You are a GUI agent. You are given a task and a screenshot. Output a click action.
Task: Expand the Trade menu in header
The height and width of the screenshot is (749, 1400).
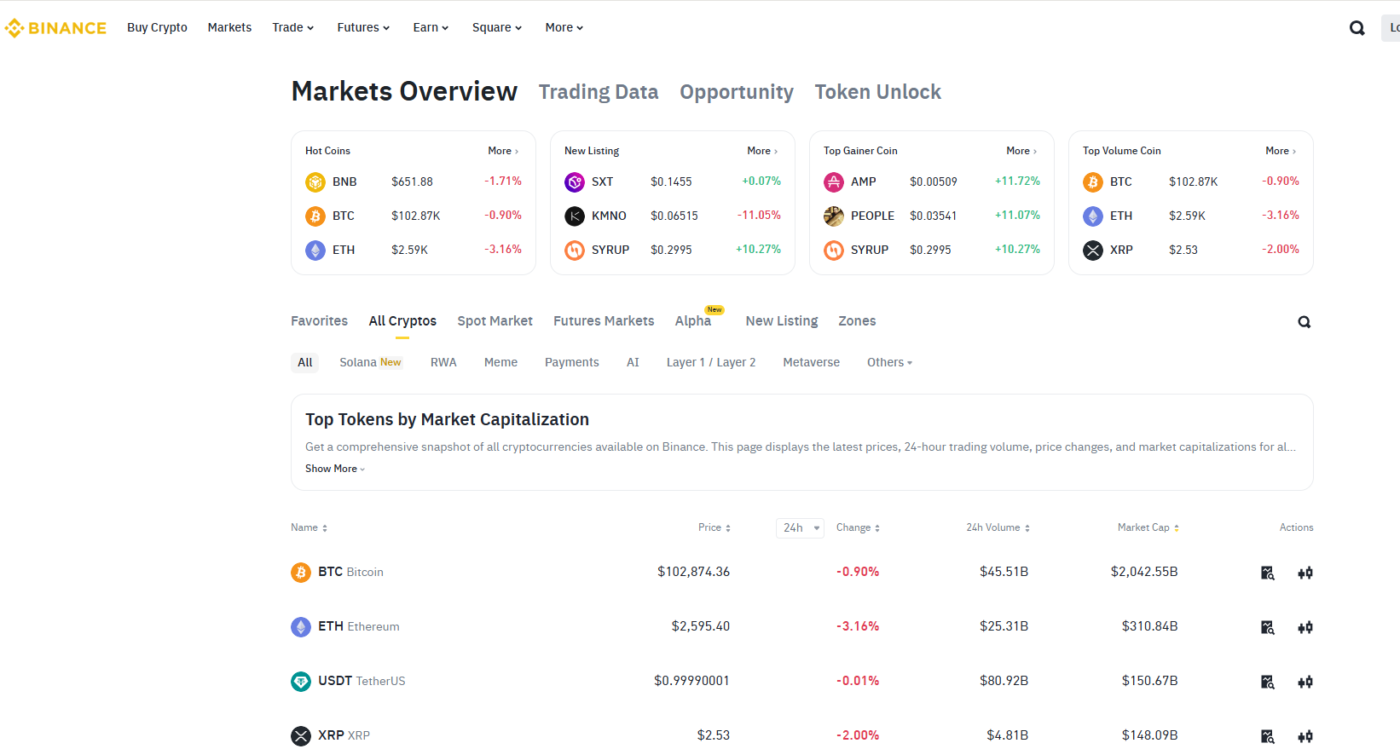(293, 28)
